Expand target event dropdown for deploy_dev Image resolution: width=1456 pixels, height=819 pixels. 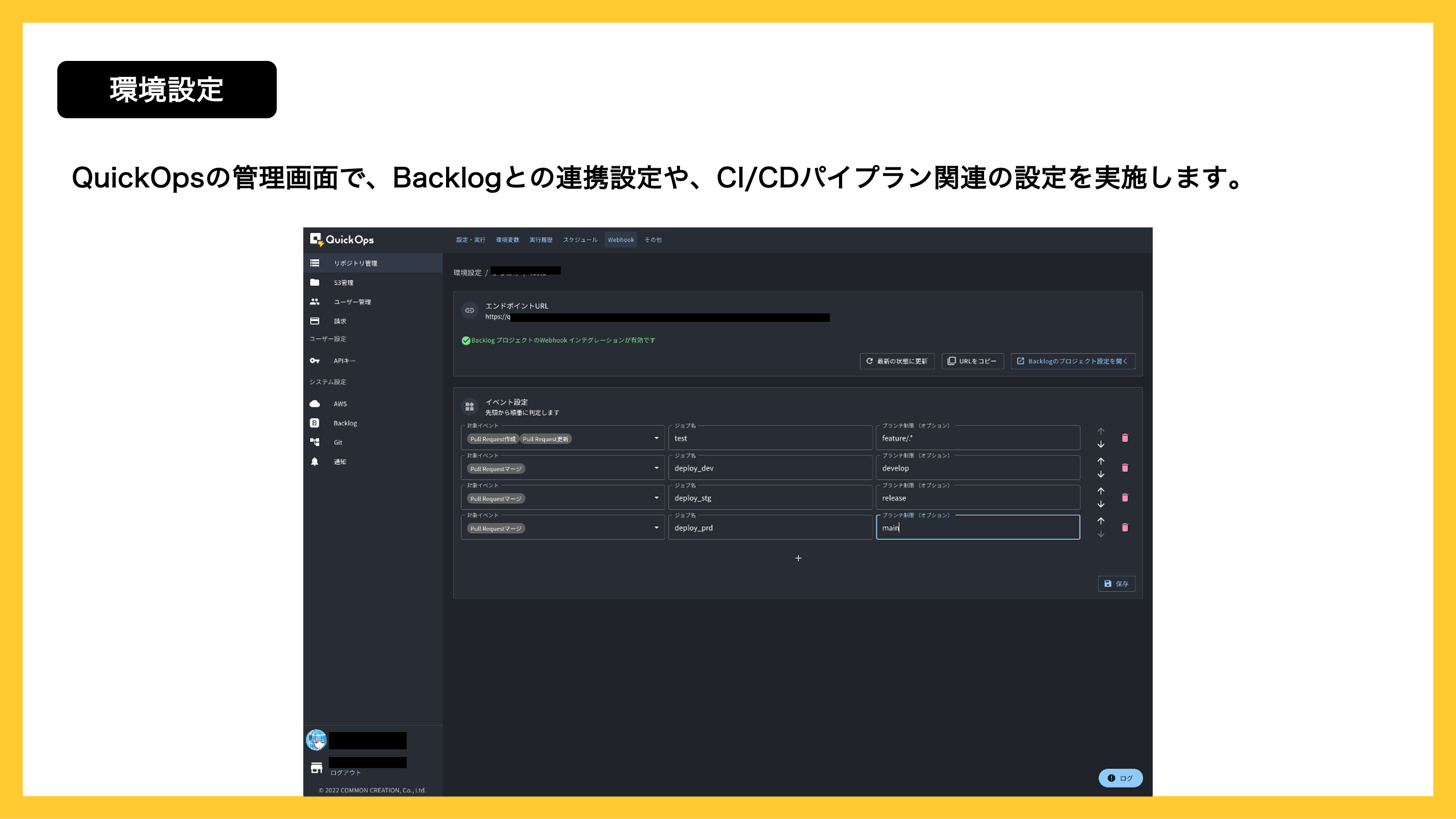point(656,468)
